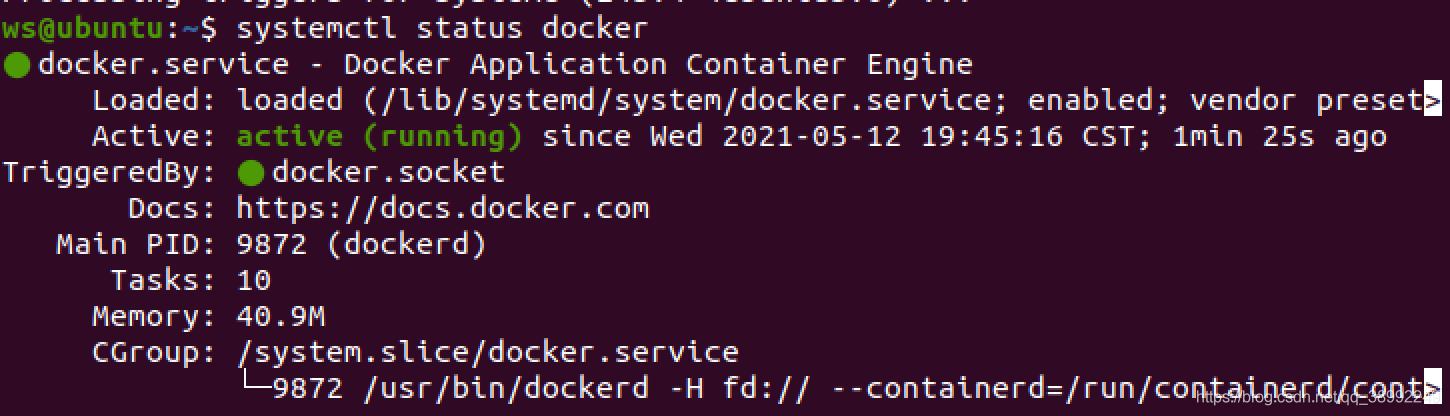Screen dimensions: 1450x416
Task: Click the green dot before docker.service
Action: pos(17,66)
